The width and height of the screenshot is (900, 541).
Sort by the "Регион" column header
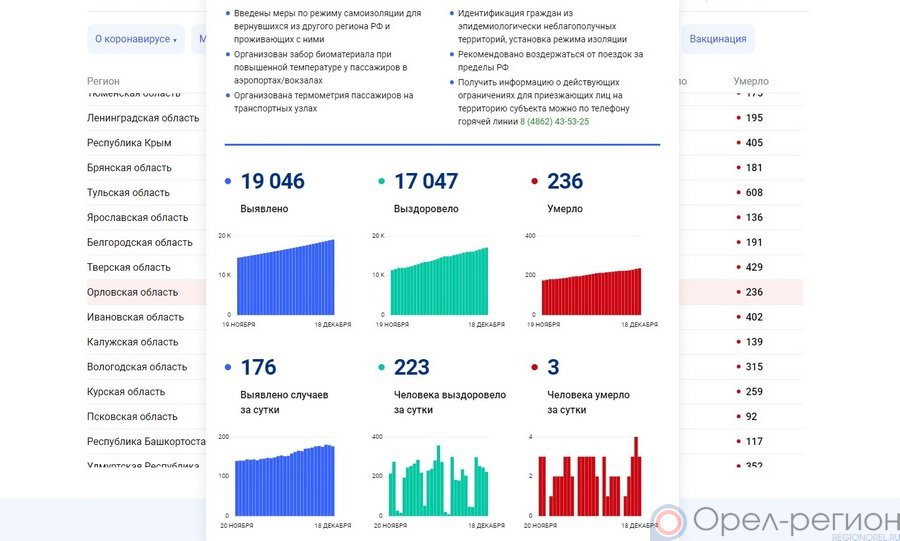(103, 80)
